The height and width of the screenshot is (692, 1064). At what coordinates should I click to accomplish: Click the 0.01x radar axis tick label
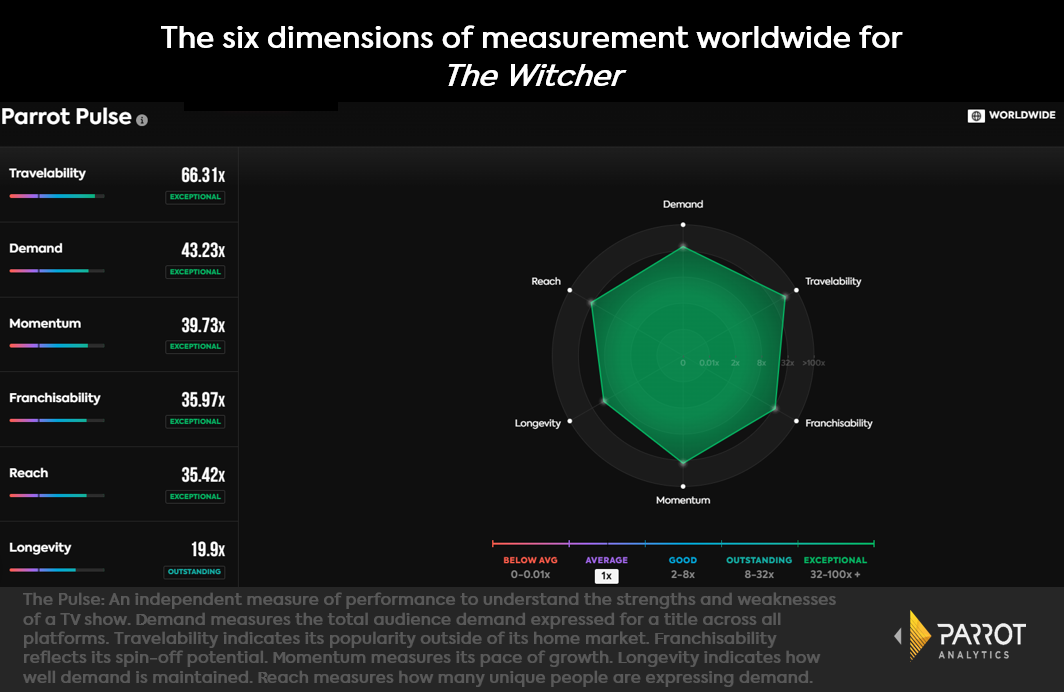click(709, 363)
